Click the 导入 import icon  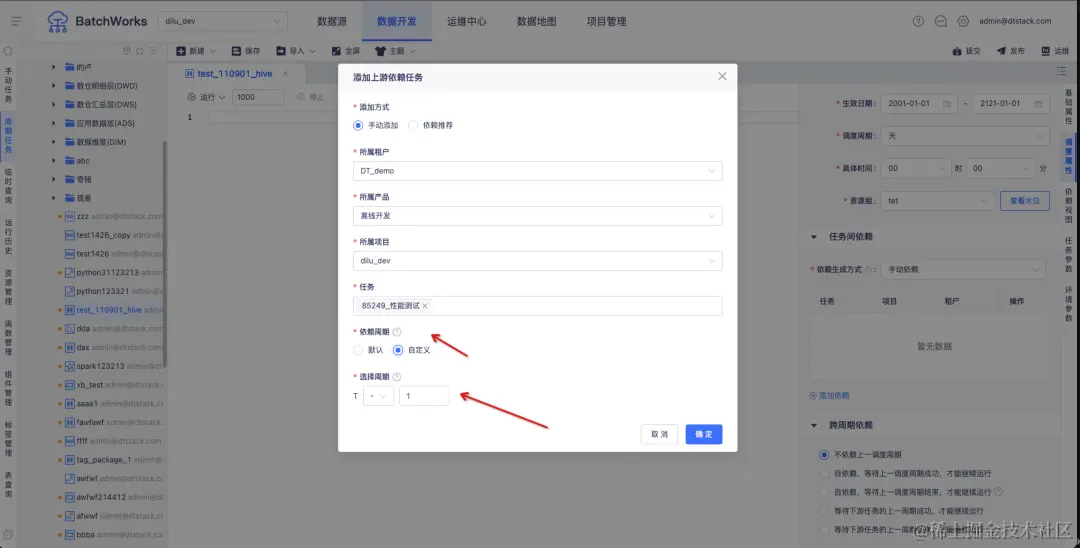click(281, 51)
